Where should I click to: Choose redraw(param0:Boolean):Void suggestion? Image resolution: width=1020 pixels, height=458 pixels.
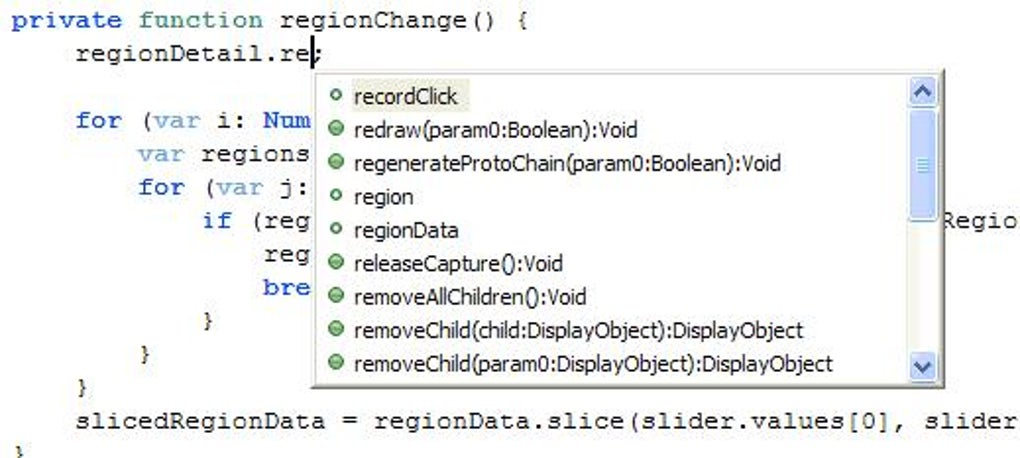click(495, 130)
